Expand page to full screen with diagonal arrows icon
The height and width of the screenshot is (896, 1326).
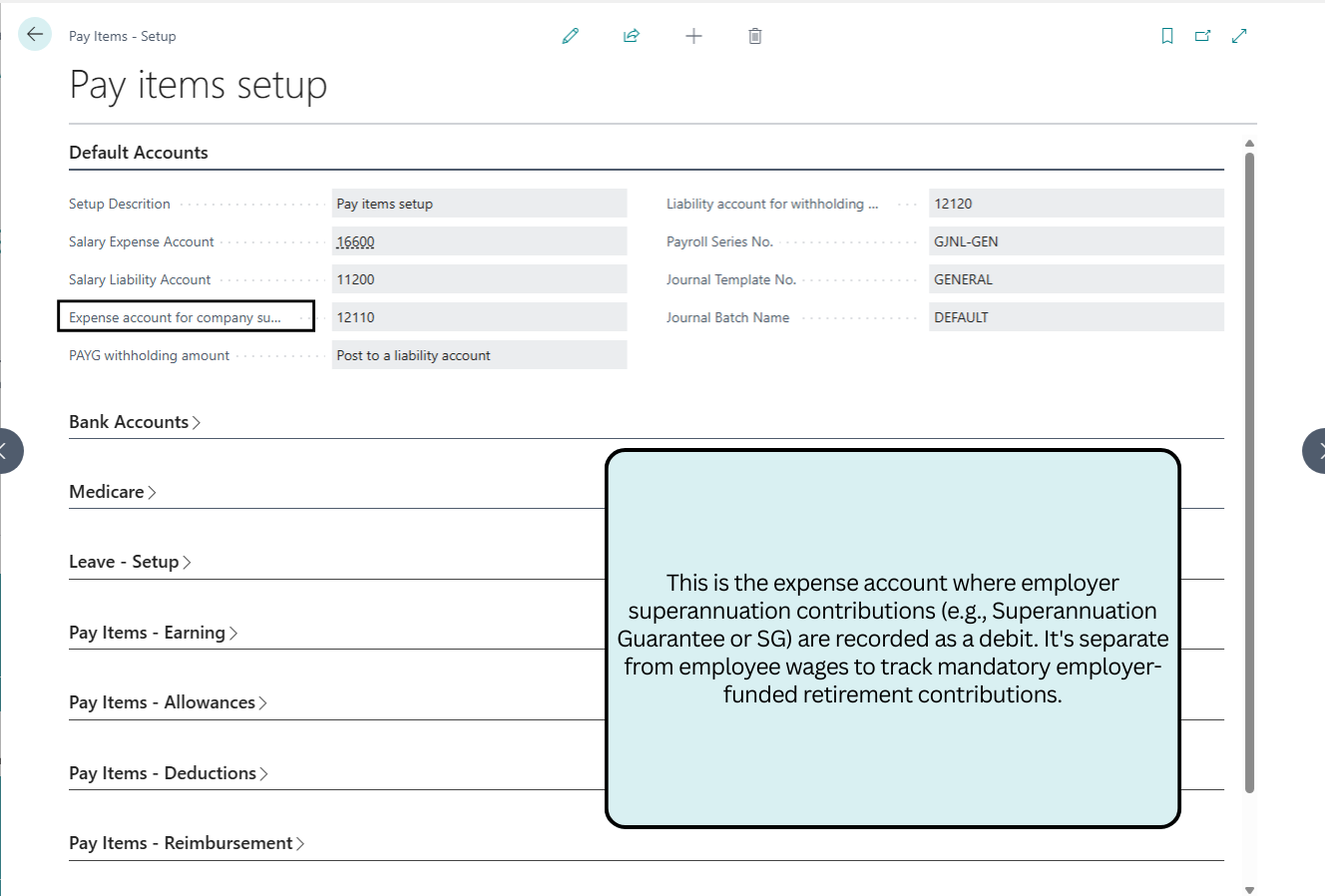tap(1239, 35)
